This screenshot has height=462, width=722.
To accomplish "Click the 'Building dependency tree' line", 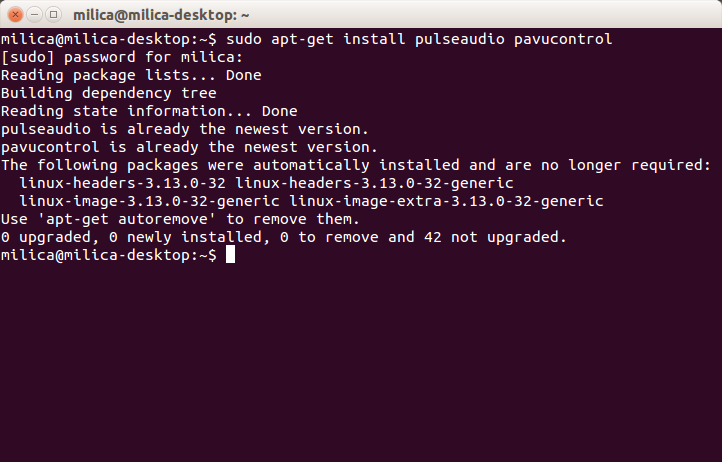I will tap(108, 93).
